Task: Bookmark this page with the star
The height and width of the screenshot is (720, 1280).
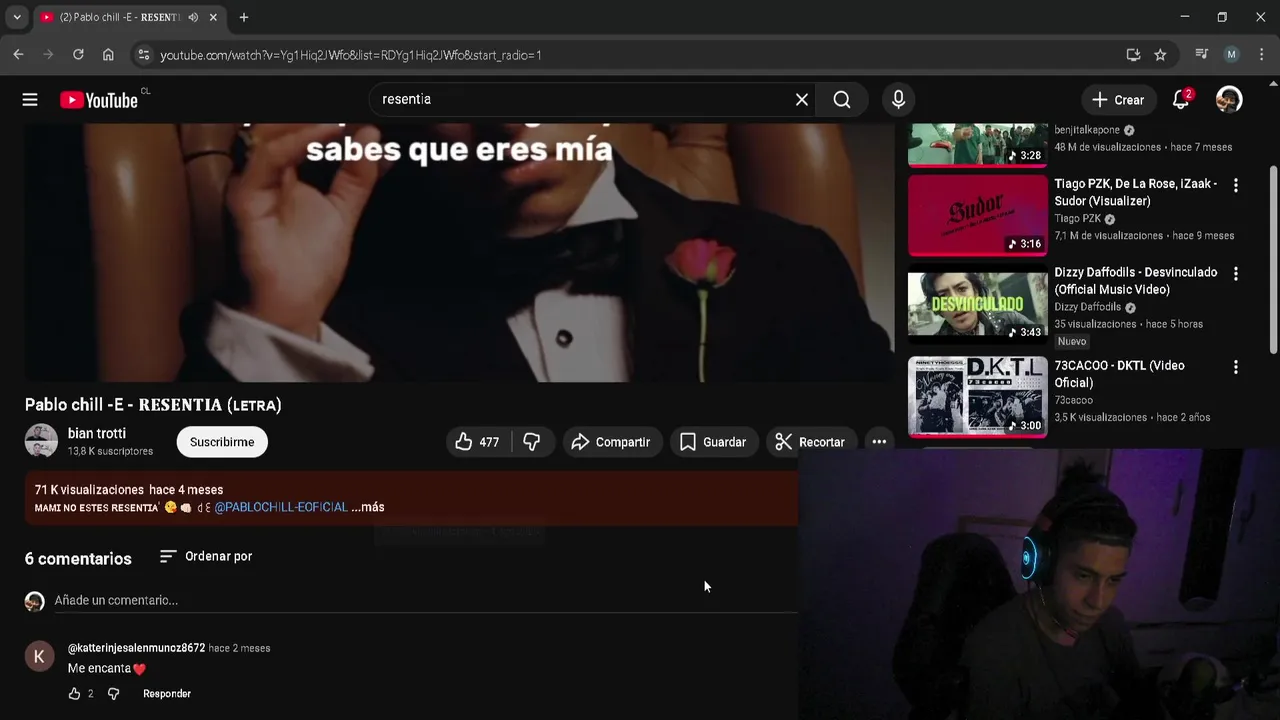Action: pyautogui.click(x=1160, y=55)
